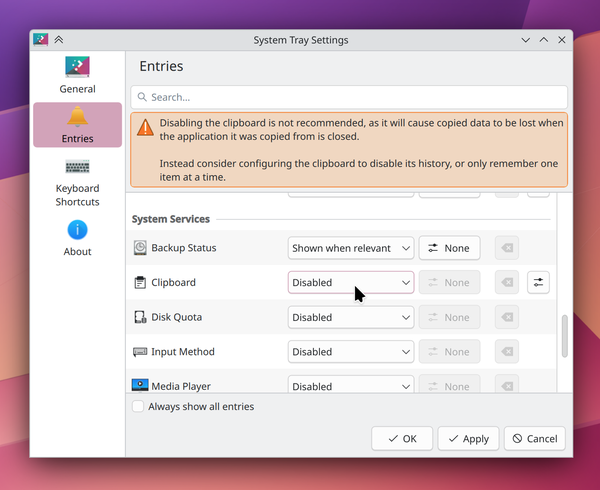Click the Clipboard configure sliders icon
The width and height of the screenshot is (600, 490).
(x=538, y=283)
